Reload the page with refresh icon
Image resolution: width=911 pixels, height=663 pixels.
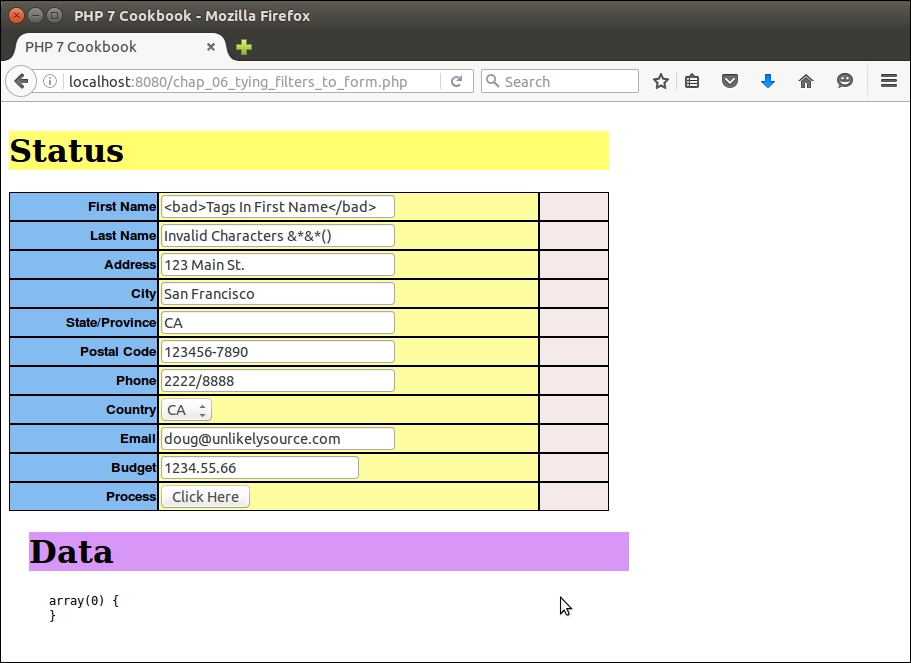tap(456, 82)
